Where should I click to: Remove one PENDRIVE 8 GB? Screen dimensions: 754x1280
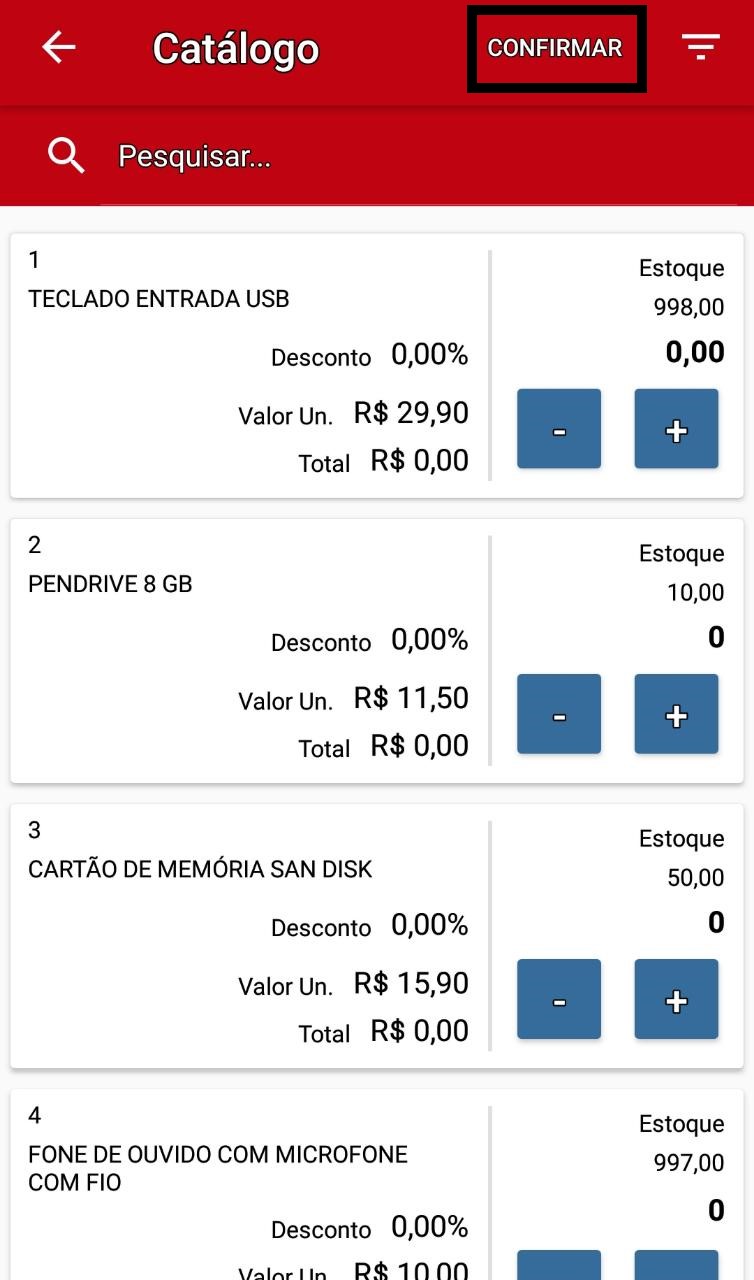[x=559, y=714]
